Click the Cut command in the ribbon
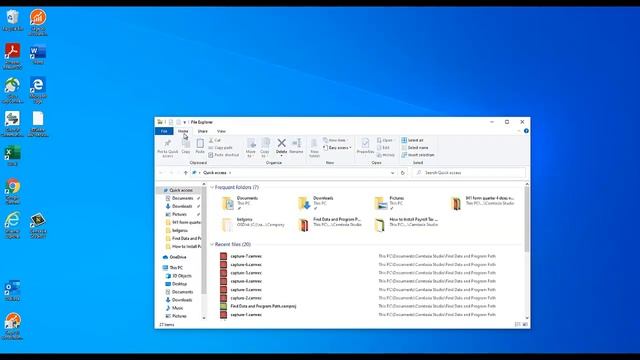Viewport: 640px width, 360px height. click(215, 140)
